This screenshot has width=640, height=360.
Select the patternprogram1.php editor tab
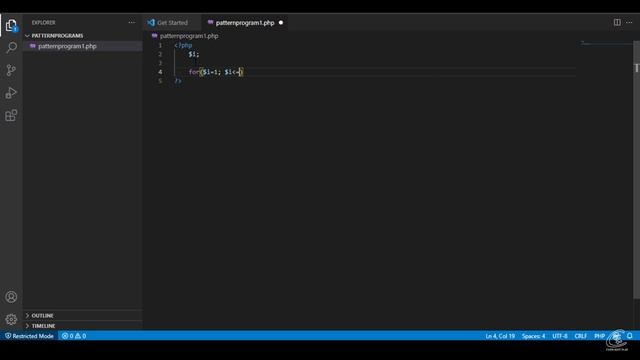coord(244,22)
